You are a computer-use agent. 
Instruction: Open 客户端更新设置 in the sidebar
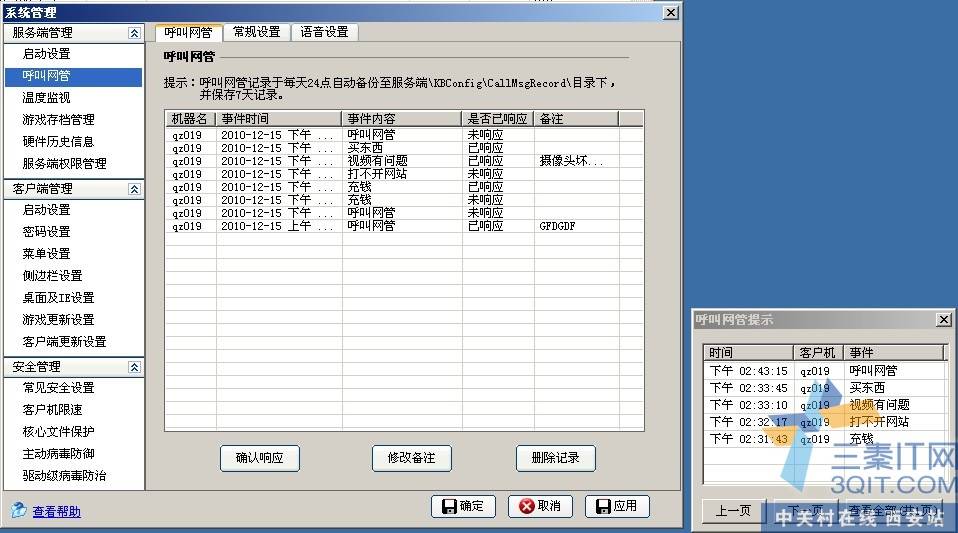click(65, 342)
